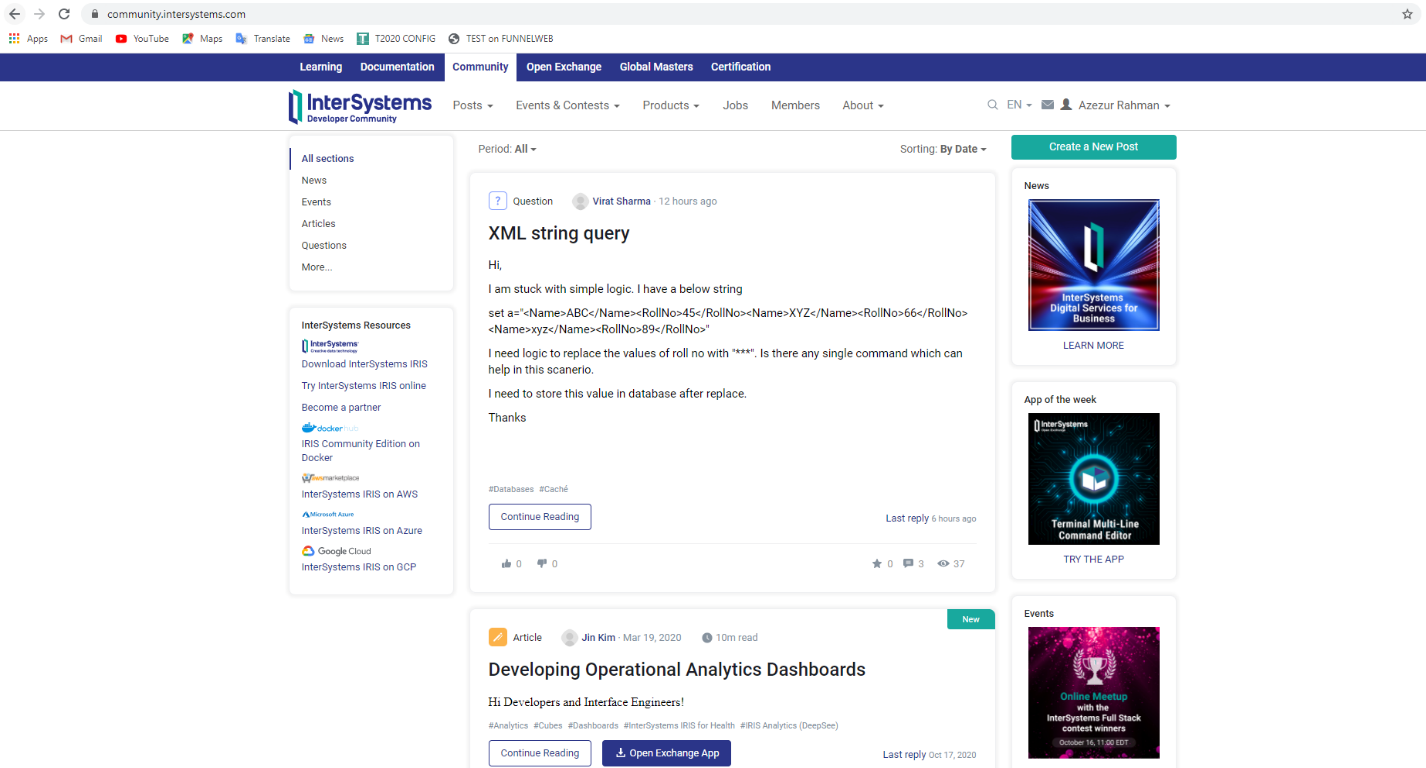Open the Download InterSystems IRIS link
The height and width of the screenshot is (768, 1426).
click(364, 364)
